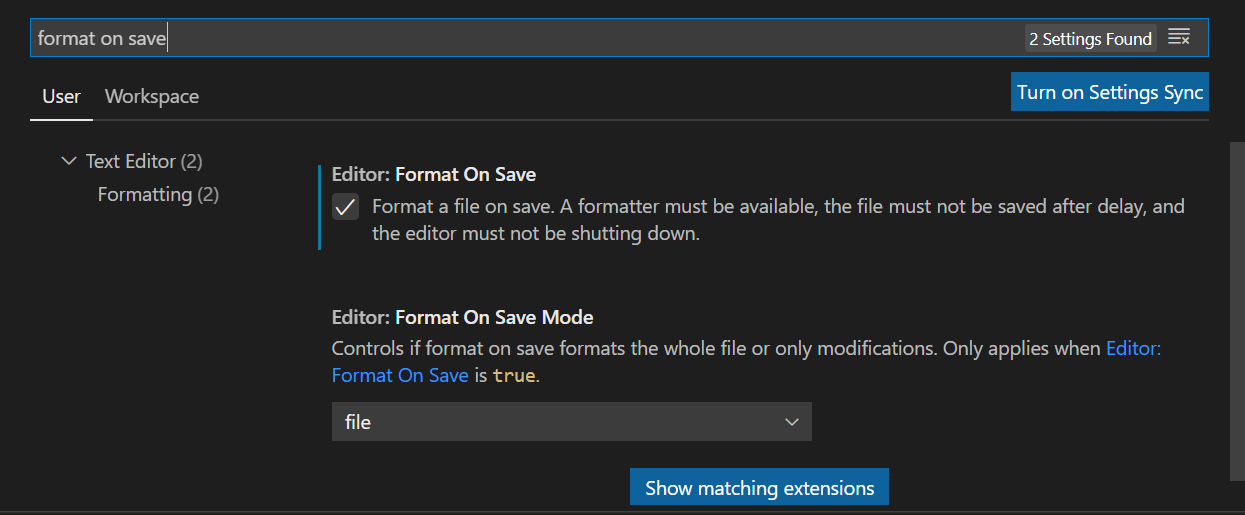Click the Clear Settings Search Input icon
Viewport: 1245px width, 515px height.
click(x=1179, y=38)
